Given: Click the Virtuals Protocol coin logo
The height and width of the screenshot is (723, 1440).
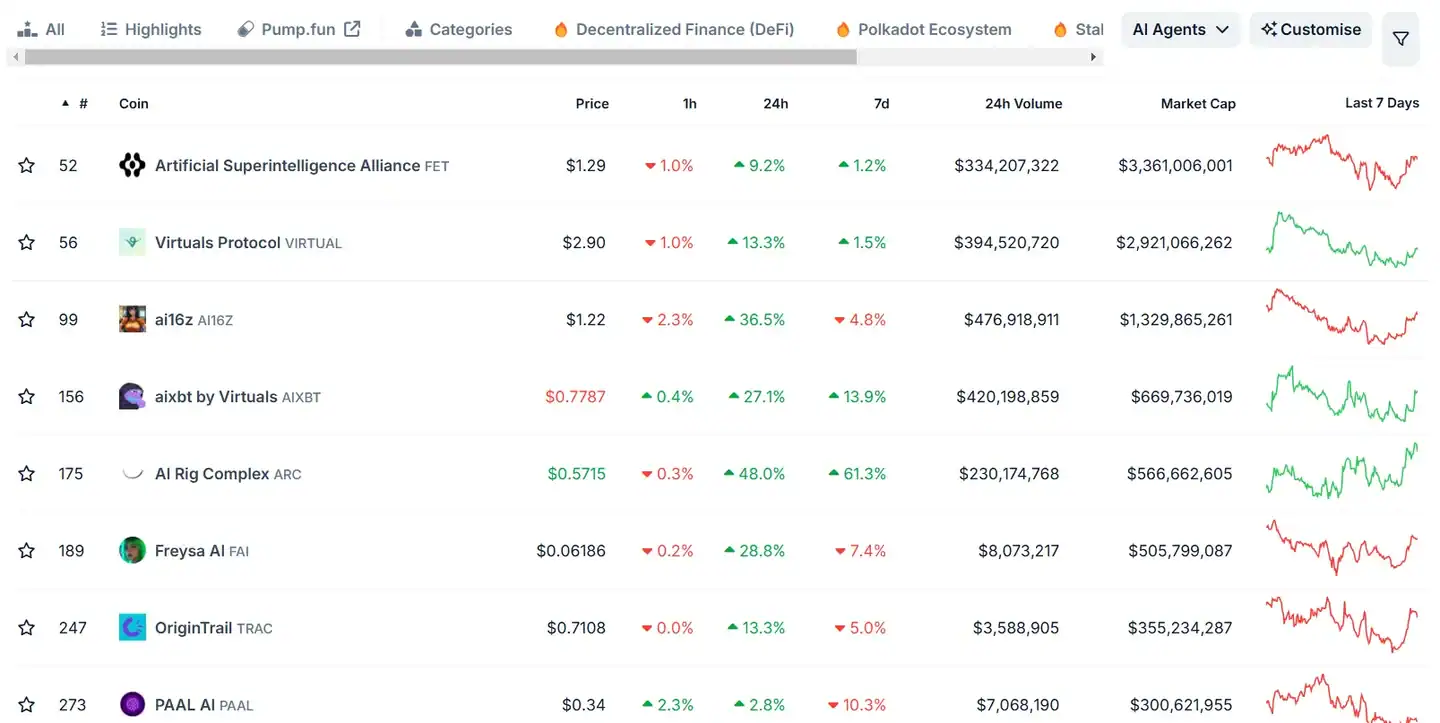Looking at the screenshot, I should [x=132, y=243].
